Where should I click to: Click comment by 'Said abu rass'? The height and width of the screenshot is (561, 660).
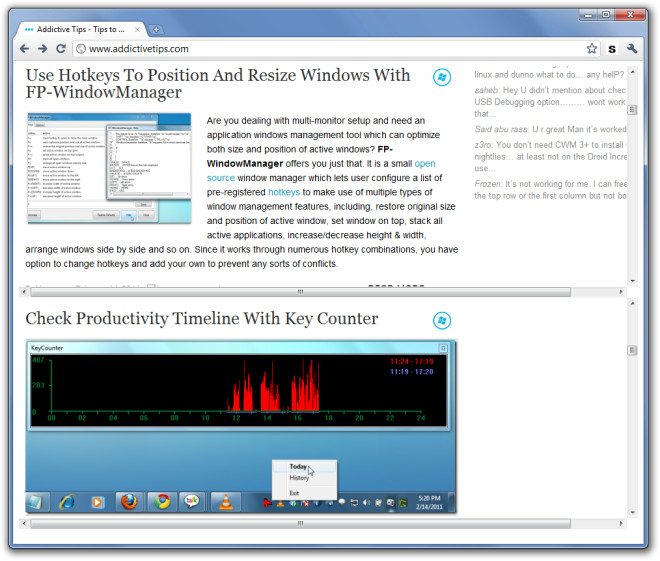[x=551, y=129]
